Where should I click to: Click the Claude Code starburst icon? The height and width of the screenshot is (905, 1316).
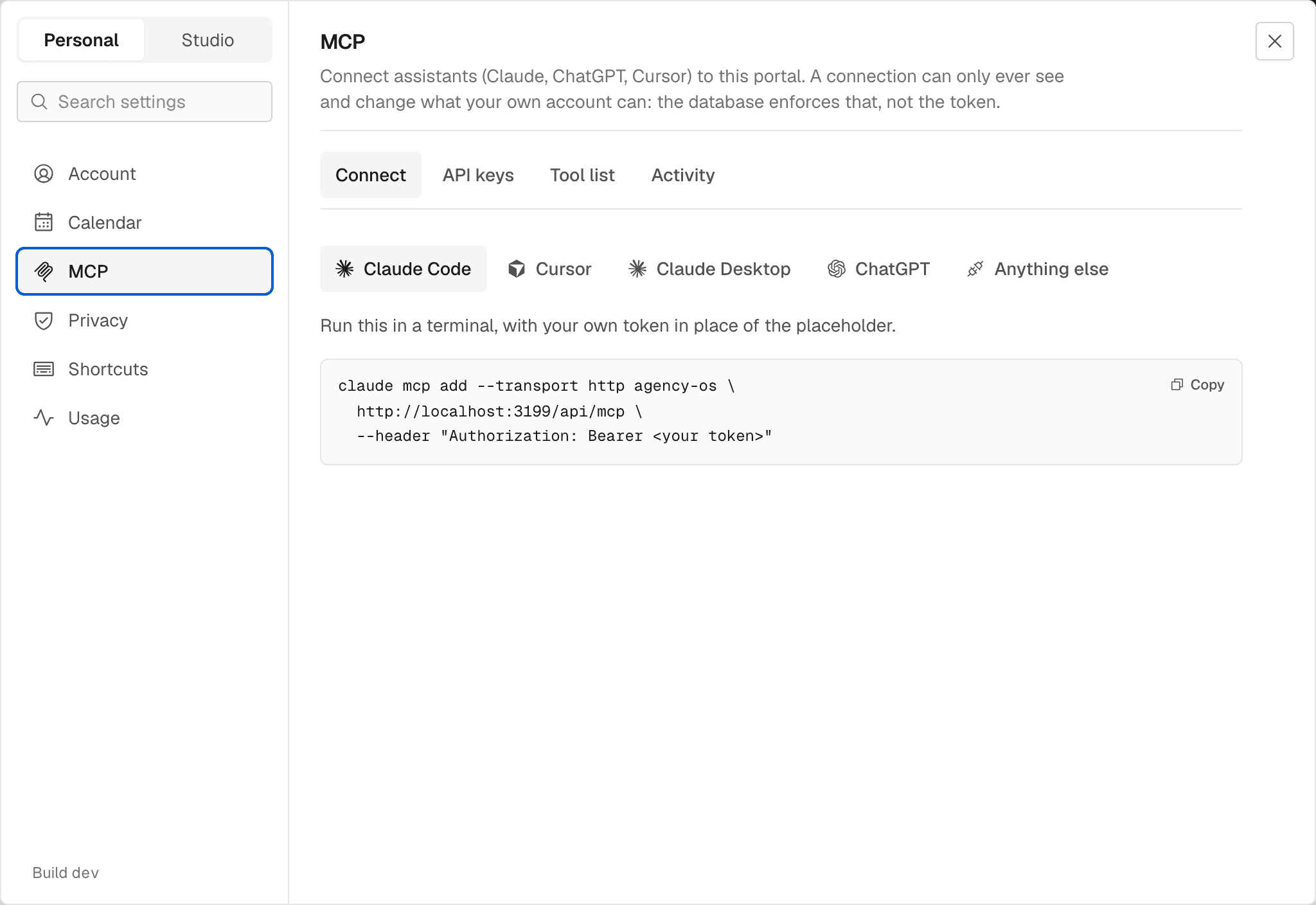345,269
